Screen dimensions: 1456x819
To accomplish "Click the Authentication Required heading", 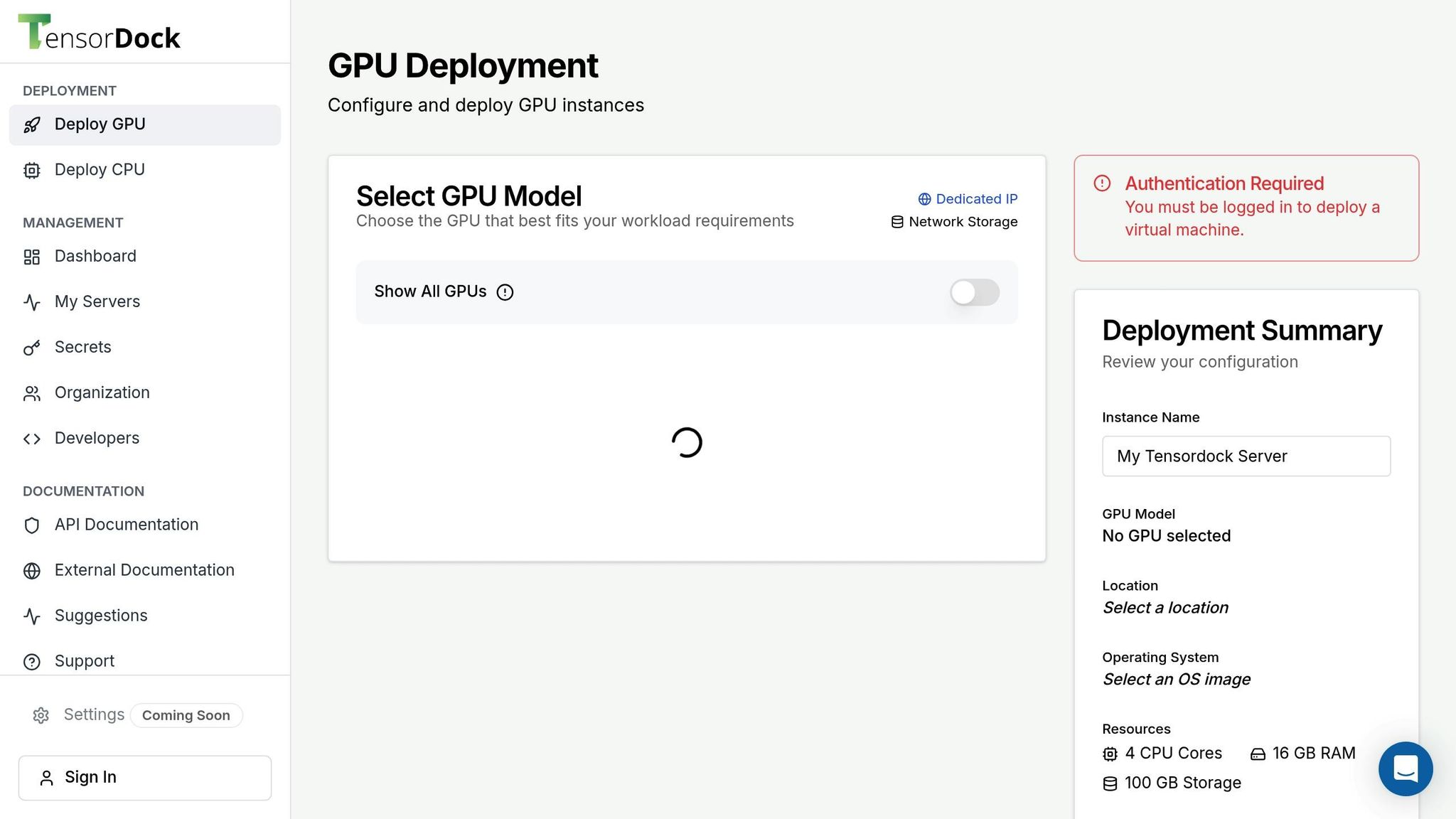I will click(1224, 183).
